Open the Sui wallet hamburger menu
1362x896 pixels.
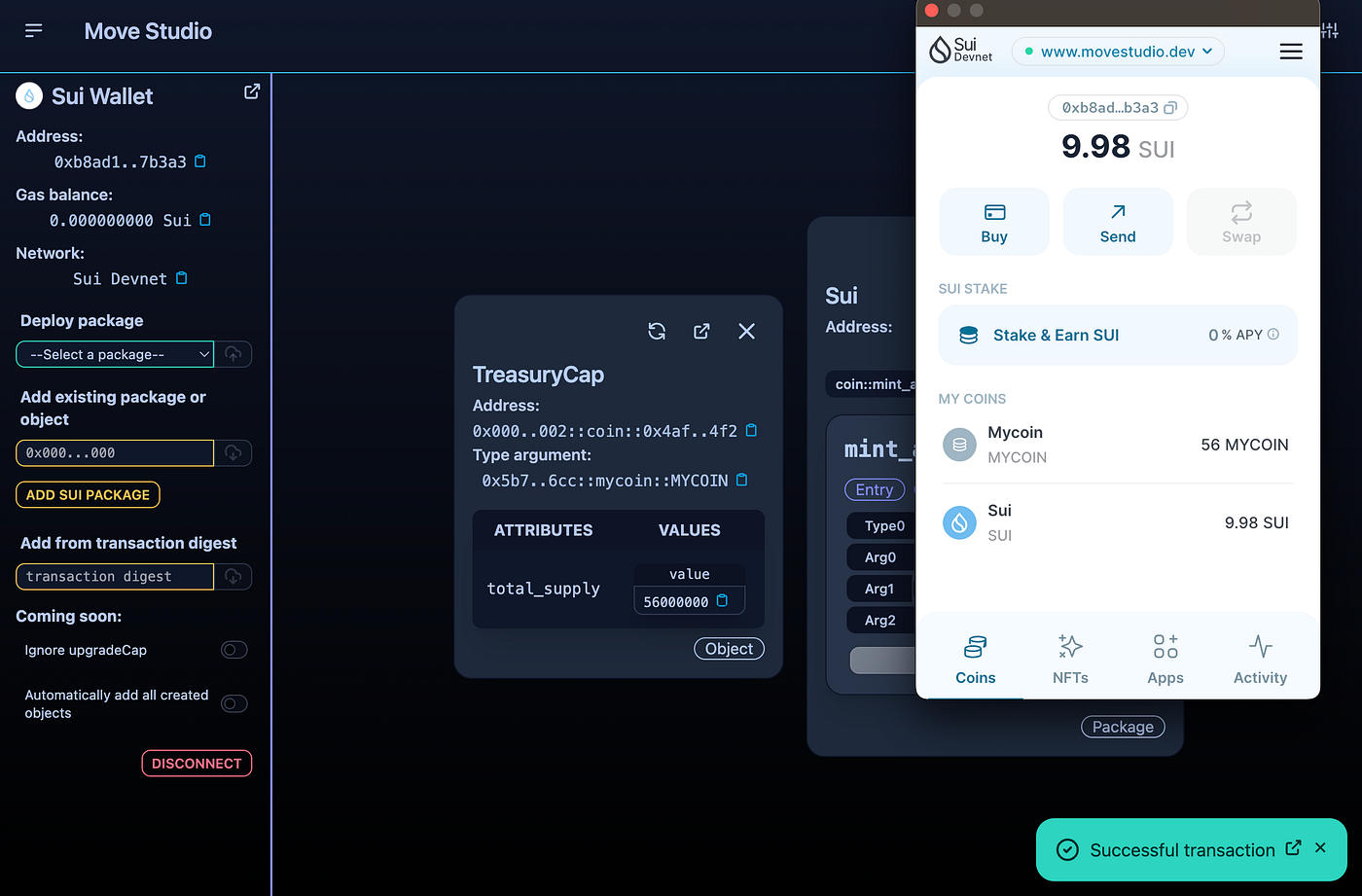pos(1291,52)
